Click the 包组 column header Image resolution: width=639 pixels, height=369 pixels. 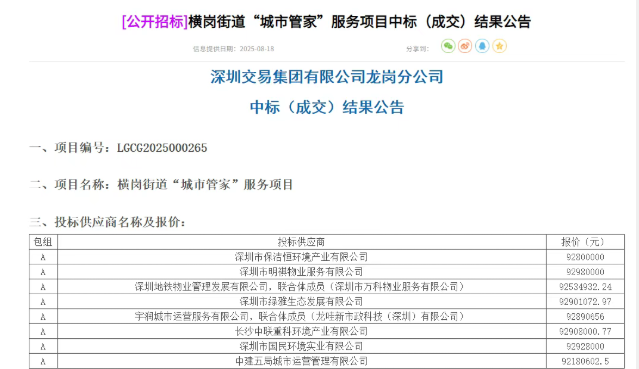click(x=43, y=242)
